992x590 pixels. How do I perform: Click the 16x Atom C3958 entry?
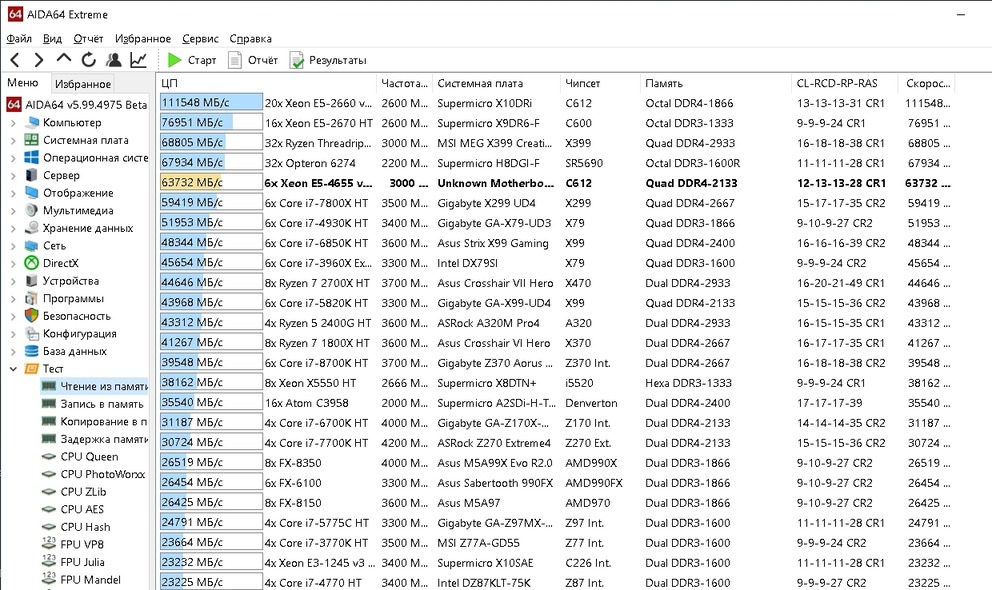click(x=306, y=403)
